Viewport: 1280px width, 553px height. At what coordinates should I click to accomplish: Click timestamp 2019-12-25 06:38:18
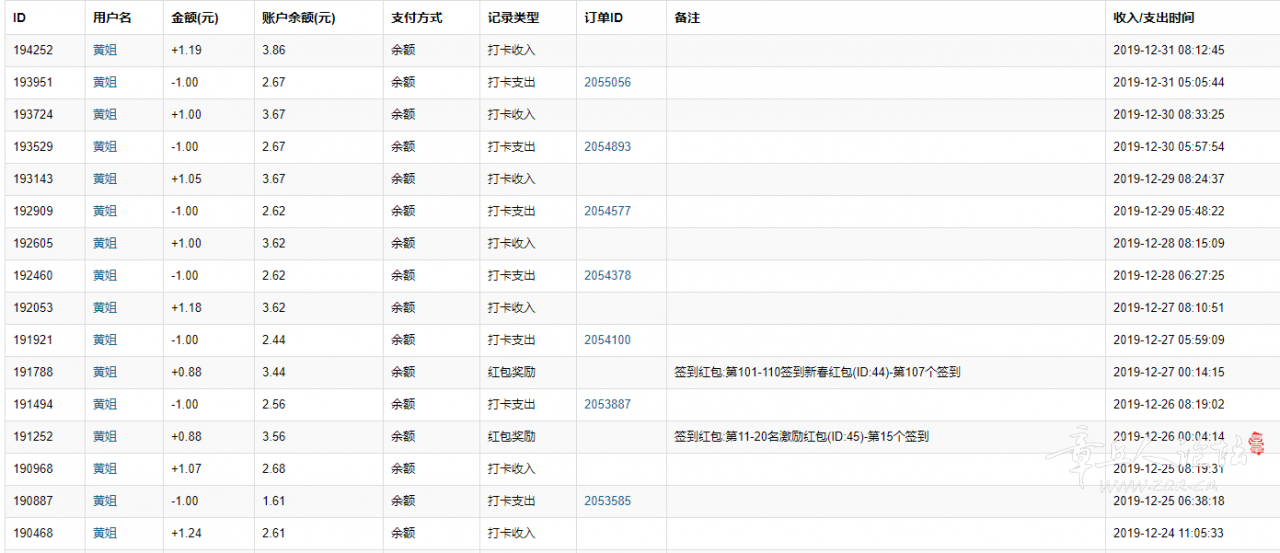point(1168,501)
